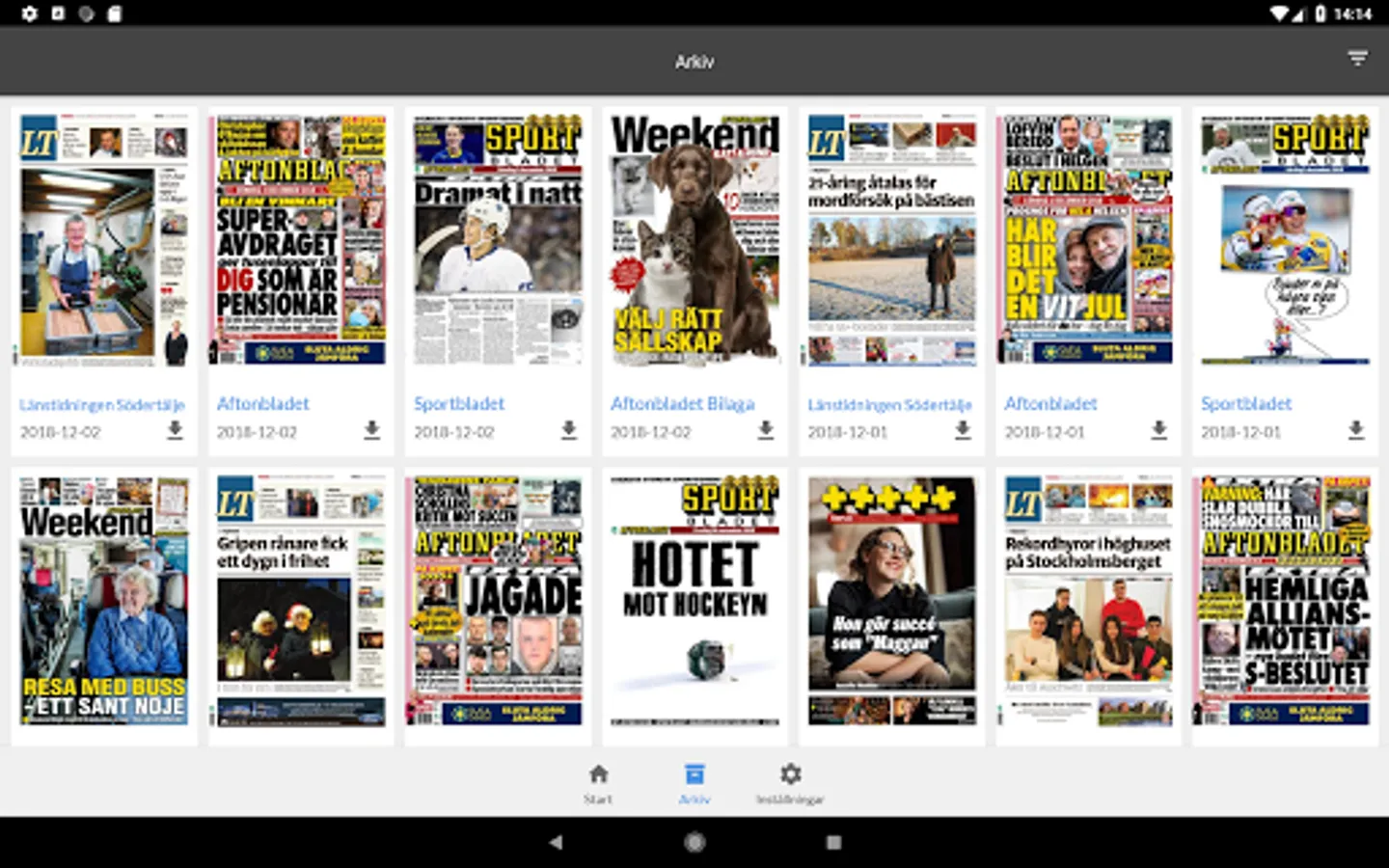Click Sportbladet title dated 2018-12-01
The image size is (1389, 868).
(x=1246, y=403)
